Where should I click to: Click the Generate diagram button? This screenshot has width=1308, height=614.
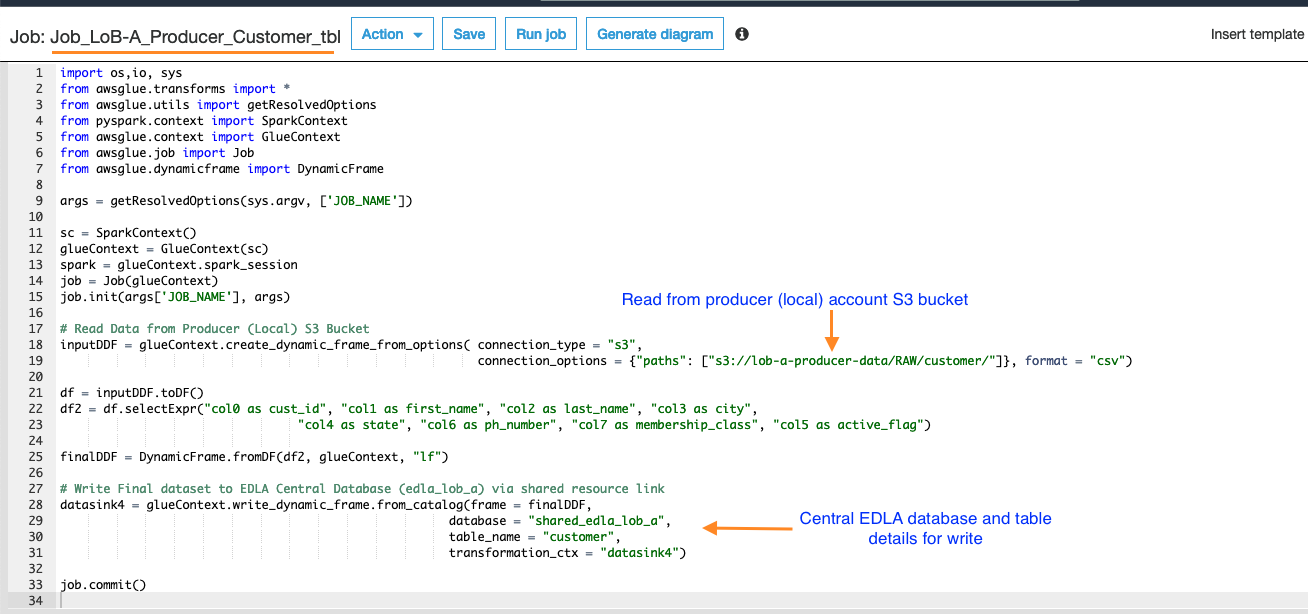655,34
